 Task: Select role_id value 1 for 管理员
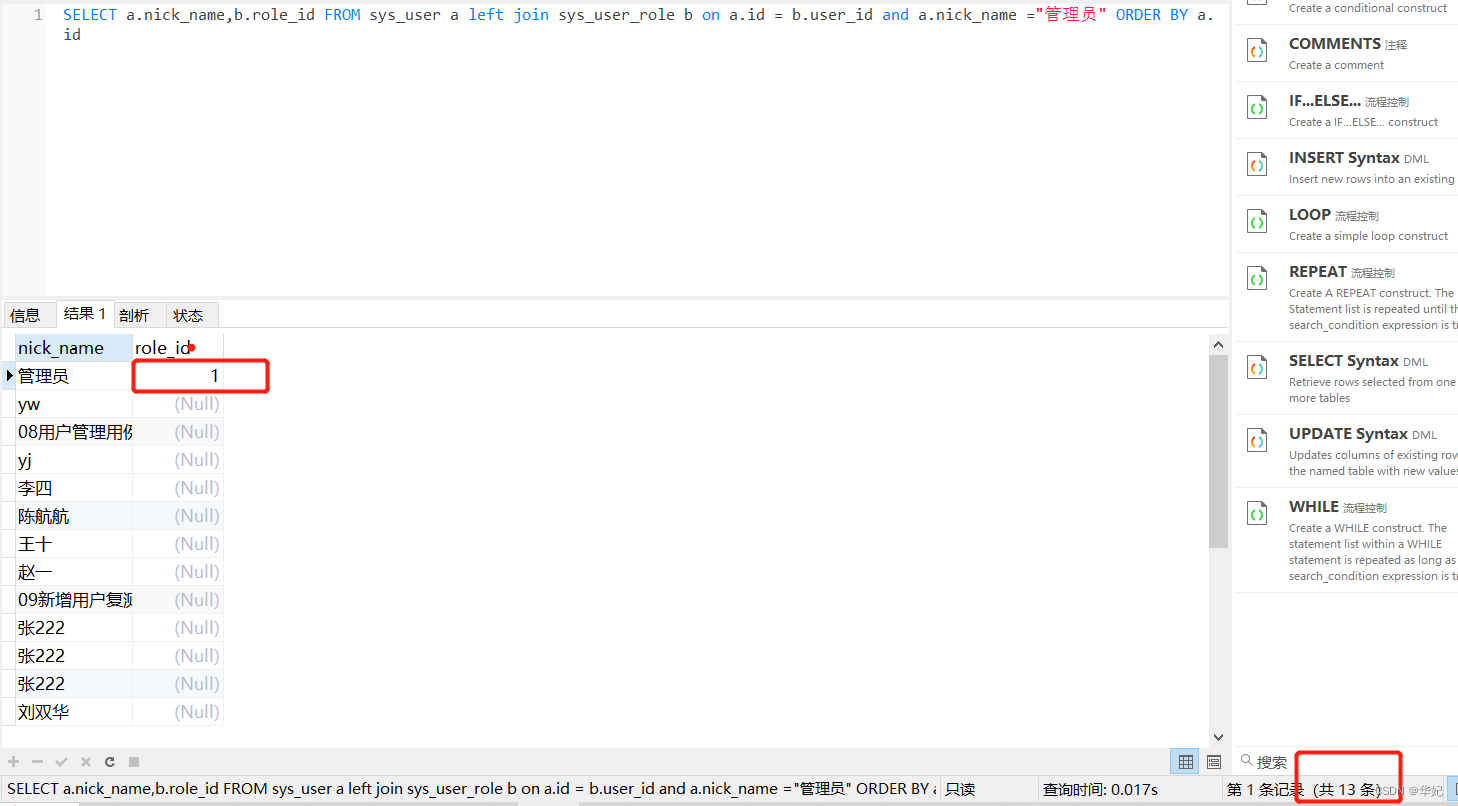[x=178, y=376]
